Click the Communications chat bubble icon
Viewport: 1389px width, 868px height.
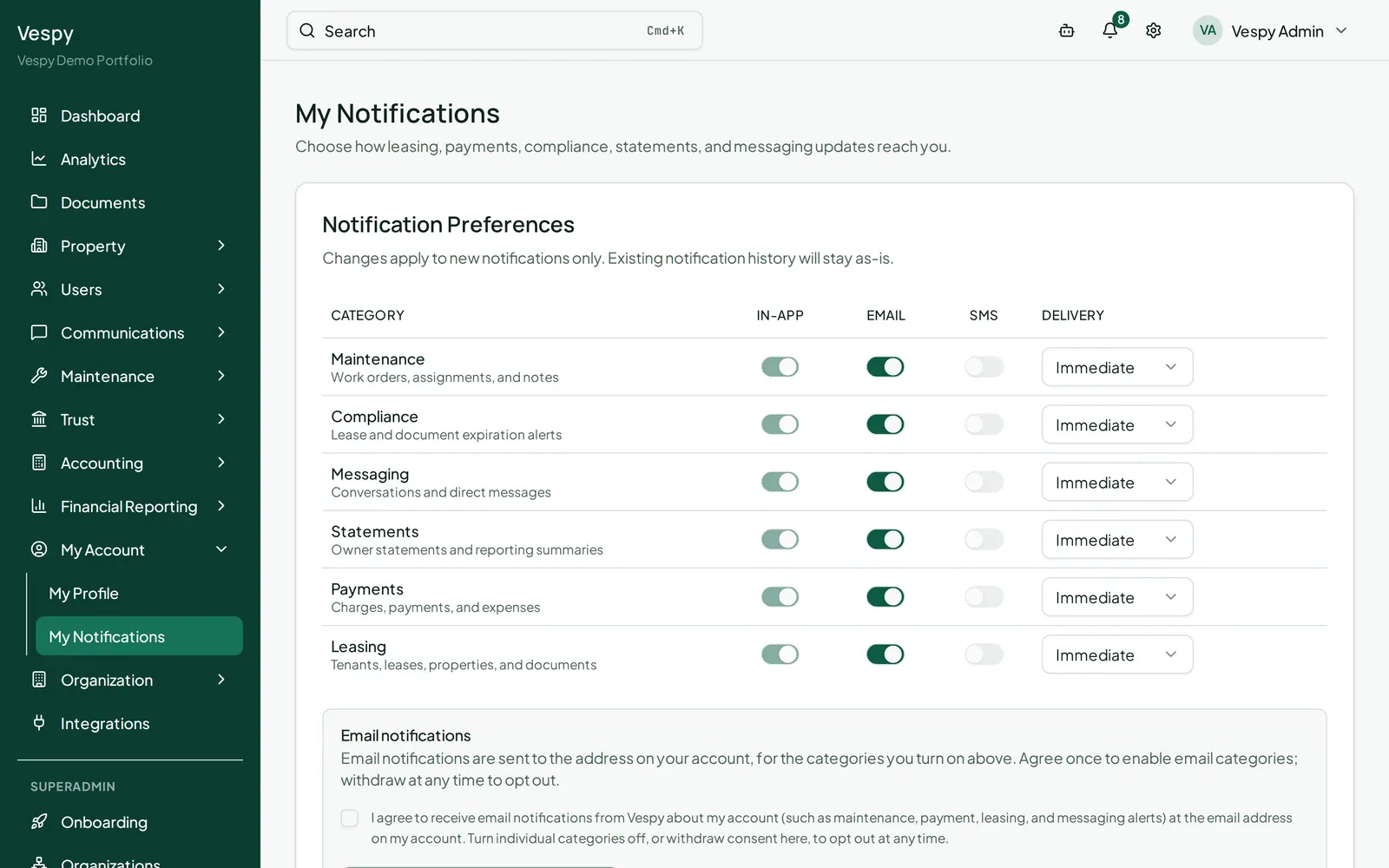(x=39, y=332)
